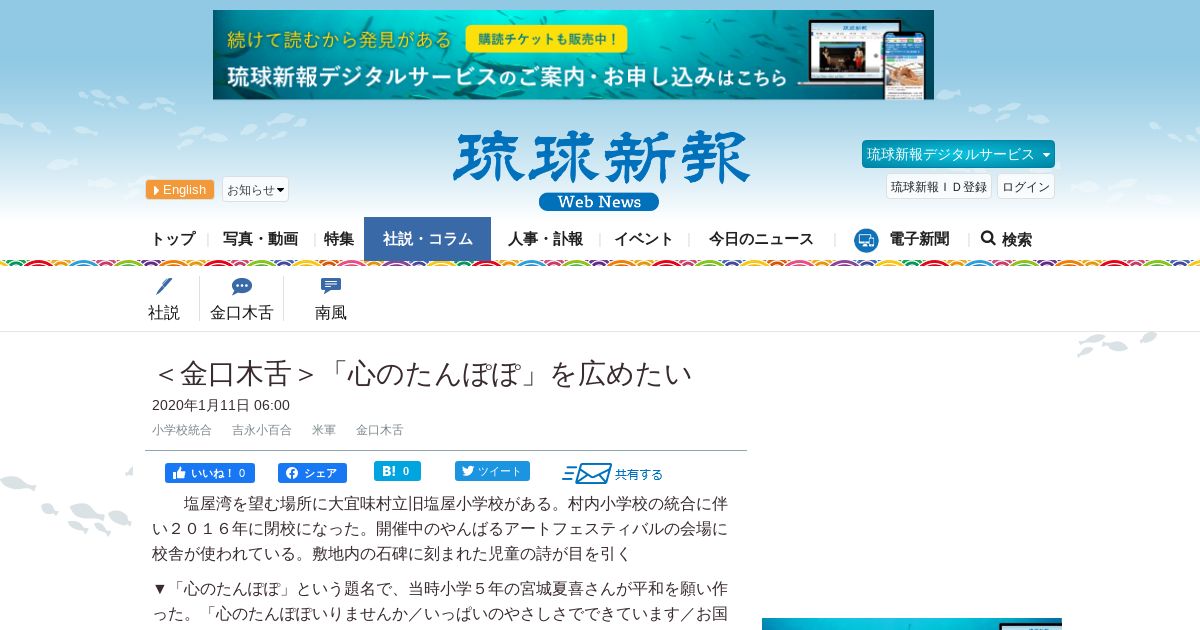Image resolution: width=1200 pixels, height=630 pixels.
Task: Click the 金口木舌 speech bubble icon
Action: click(x=241, y=286)
